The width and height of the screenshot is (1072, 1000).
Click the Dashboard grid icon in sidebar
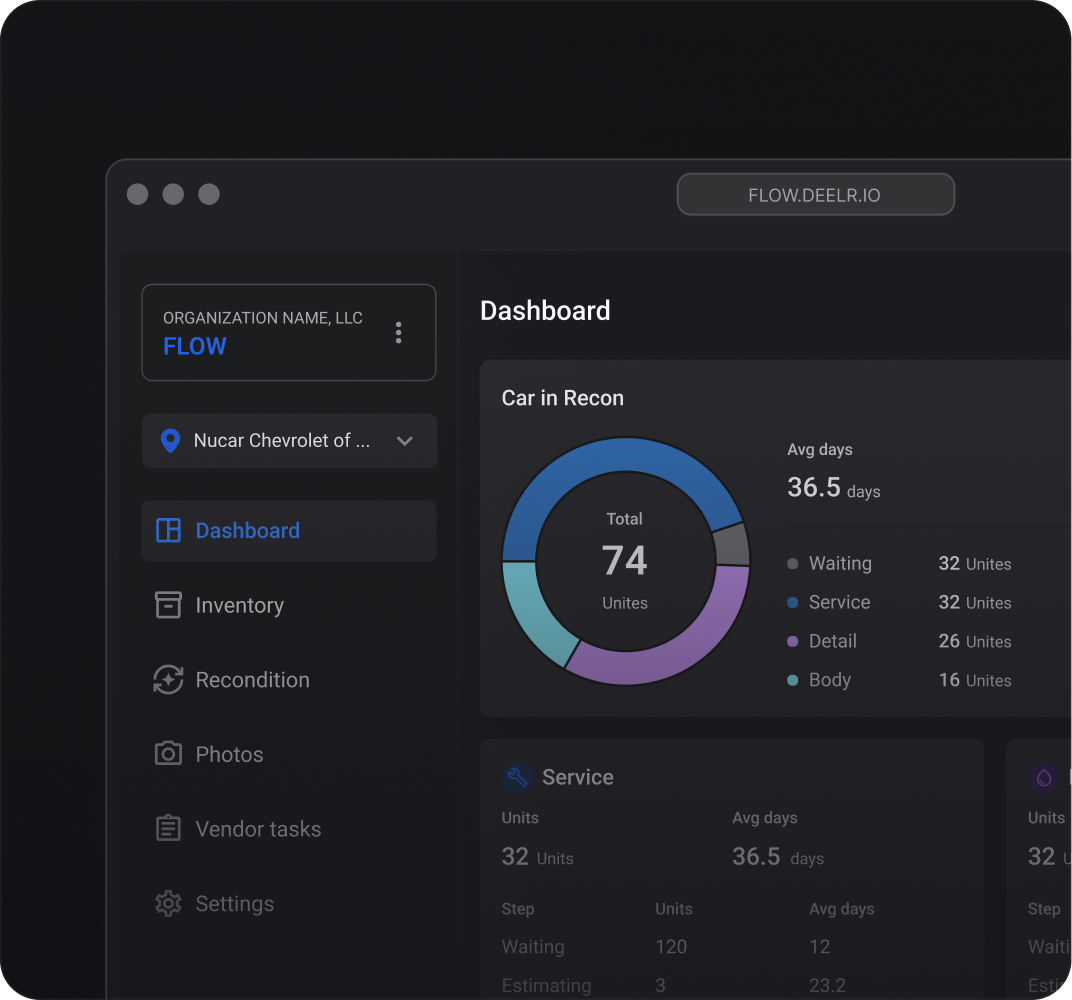coord(168,530)
